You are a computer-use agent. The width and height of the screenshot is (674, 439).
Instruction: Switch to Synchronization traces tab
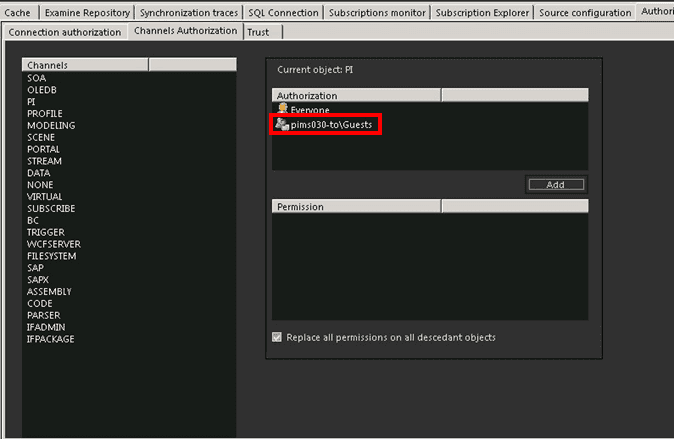[x=189, y=13]
